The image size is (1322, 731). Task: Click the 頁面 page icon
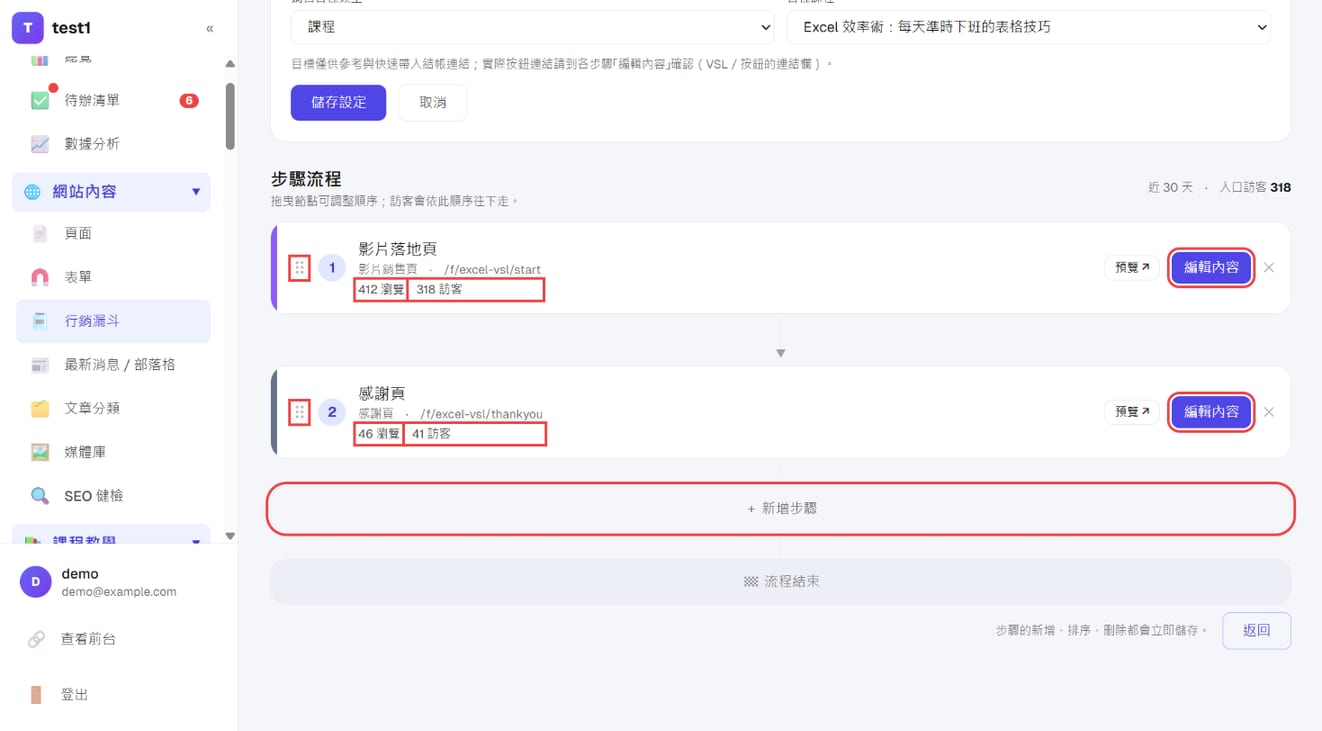tap(40, 233)
